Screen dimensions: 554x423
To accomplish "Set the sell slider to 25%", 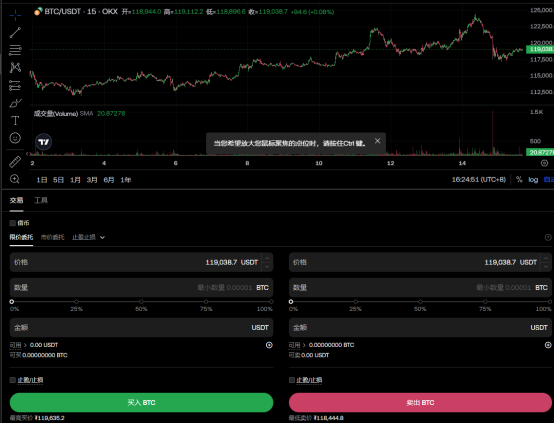I will (x=355, y=302).
